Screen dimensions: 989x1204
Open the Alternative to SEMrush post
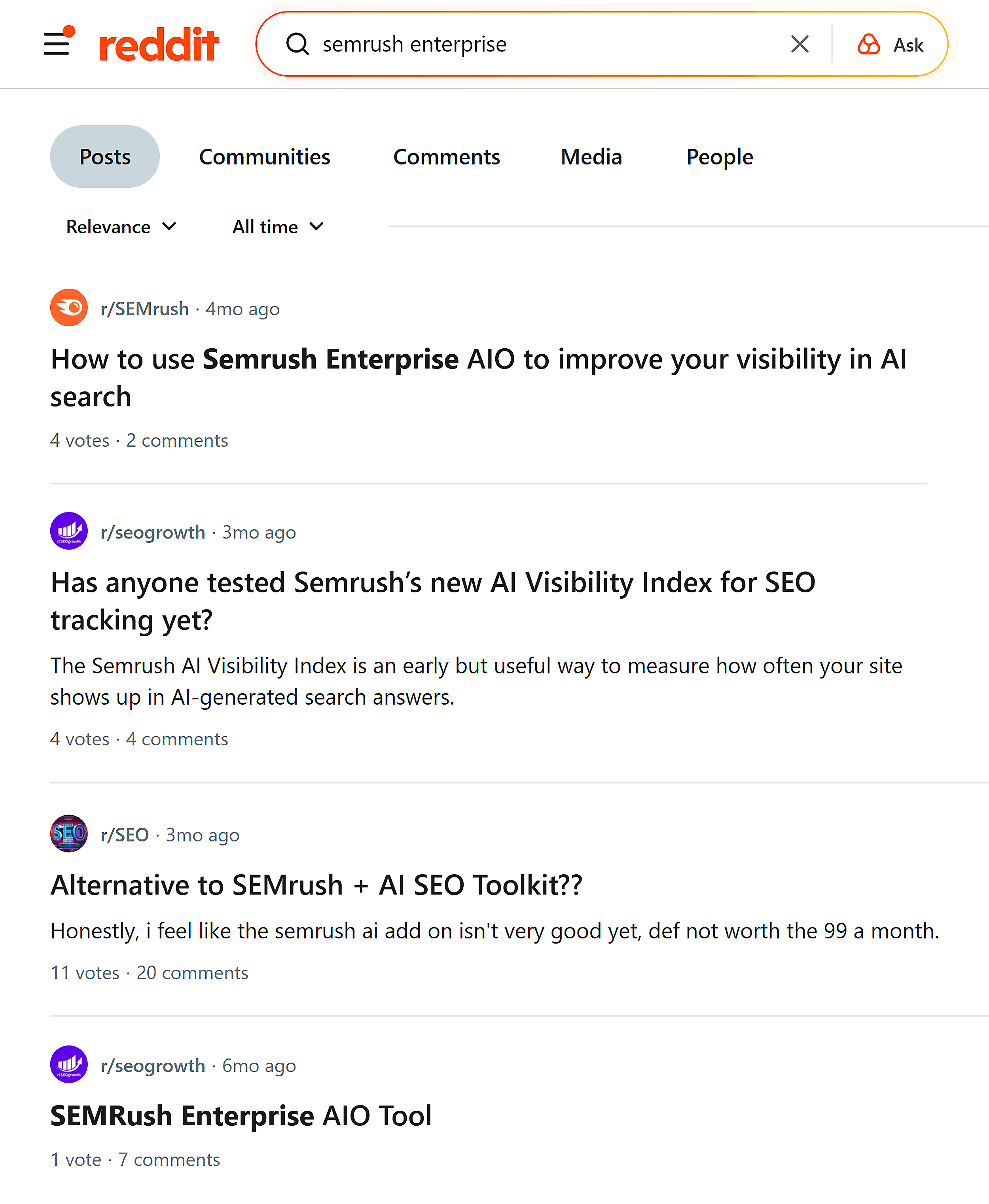(316, 885)
